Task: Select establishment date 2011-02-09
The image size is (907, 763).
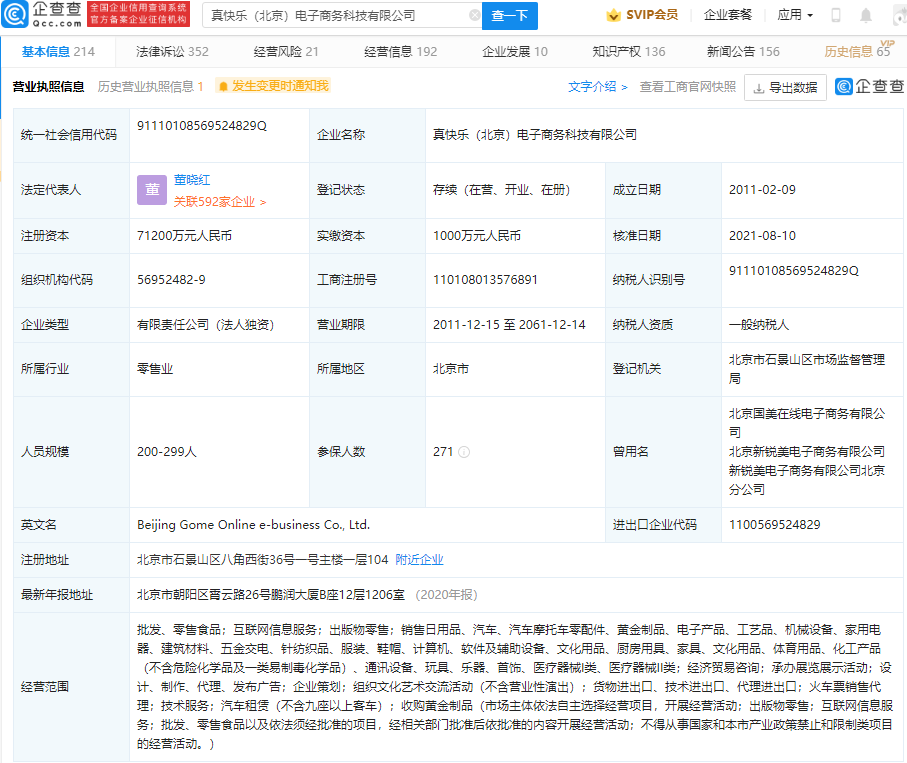Action: (762, 190)
